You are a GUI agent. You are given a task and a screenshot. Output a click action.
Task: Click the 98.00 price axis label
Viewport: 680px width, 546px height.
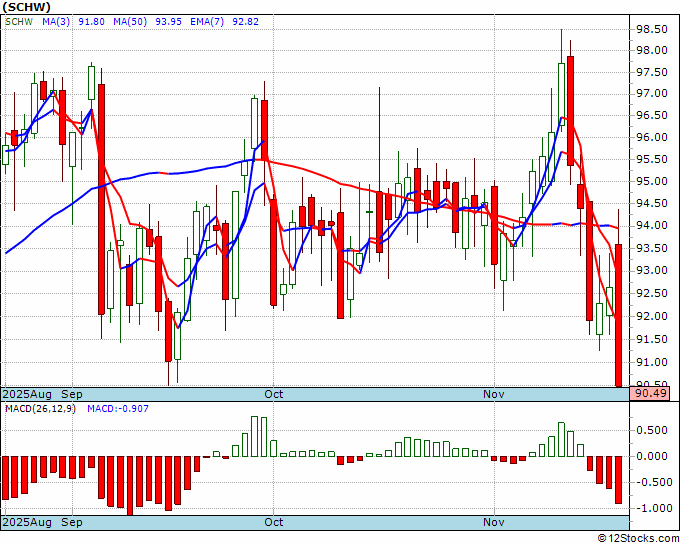point(651,50)
